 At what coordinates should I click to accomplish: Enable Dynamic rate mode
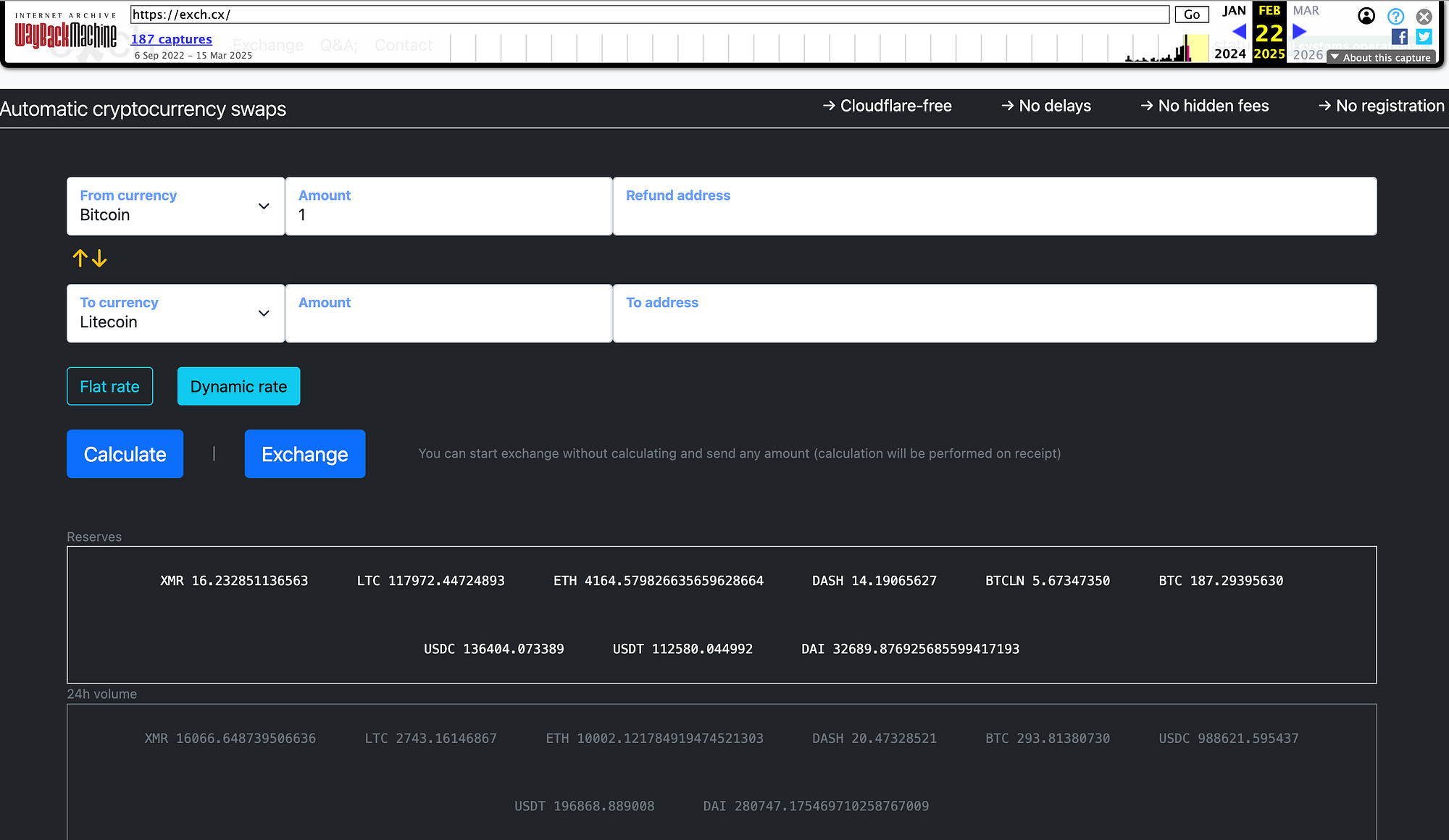point(238,386)
